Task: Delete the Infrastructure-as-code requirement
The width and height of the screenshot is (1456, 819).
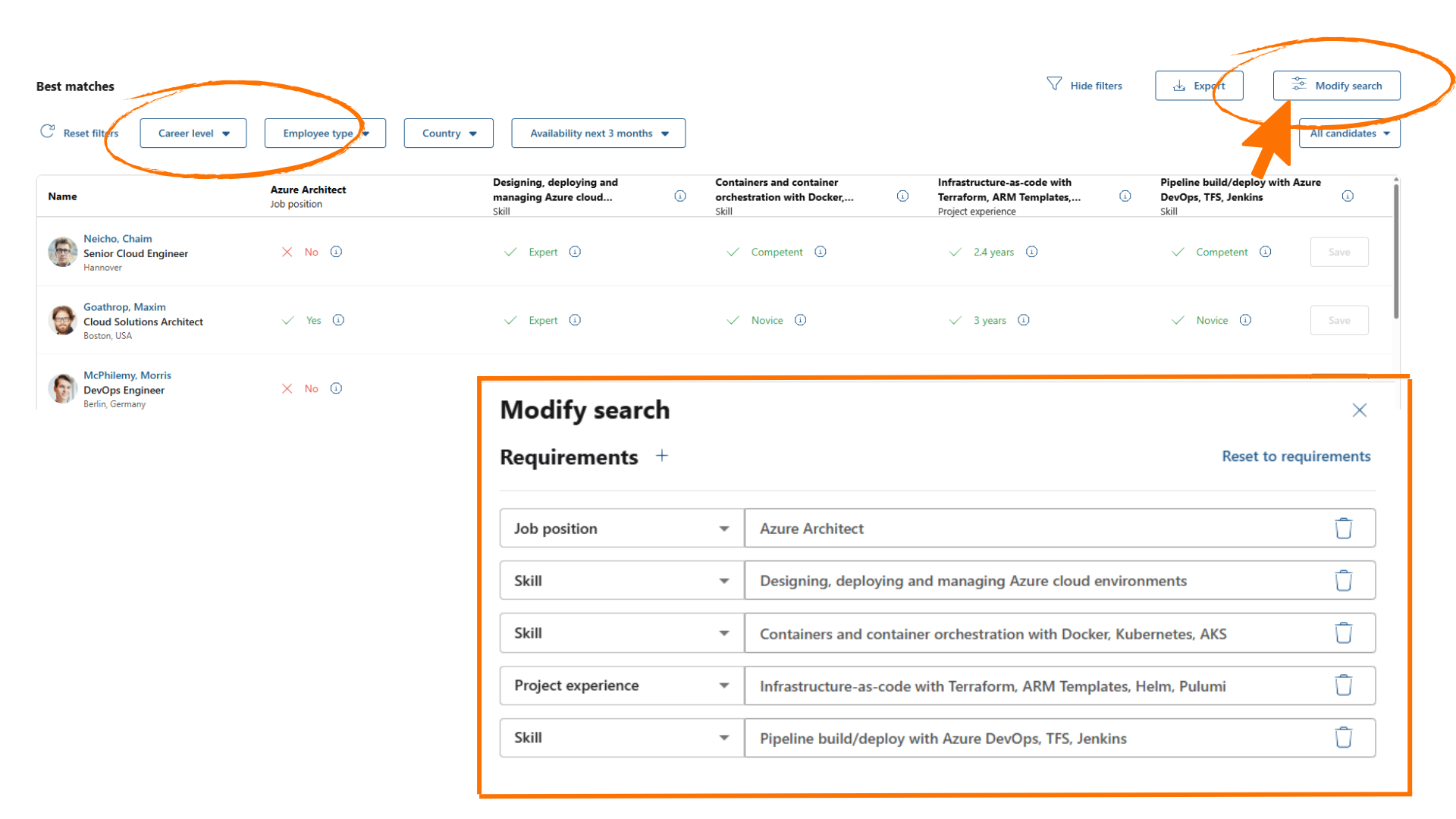Action: [x=1343, y=686]
